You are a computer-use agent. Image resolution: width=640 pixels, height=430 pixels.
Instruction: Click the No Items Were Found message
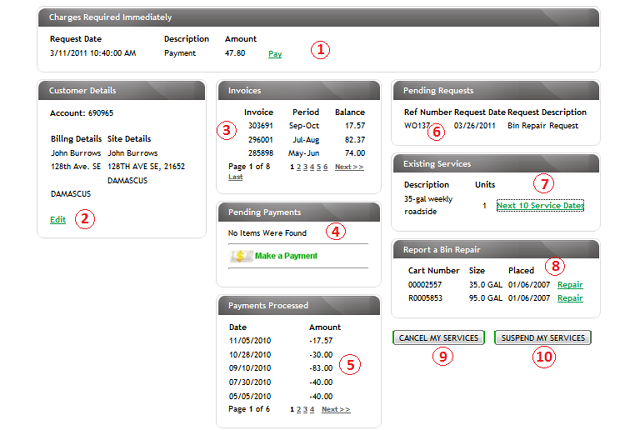pyautogui.click(x=267, y=233)
